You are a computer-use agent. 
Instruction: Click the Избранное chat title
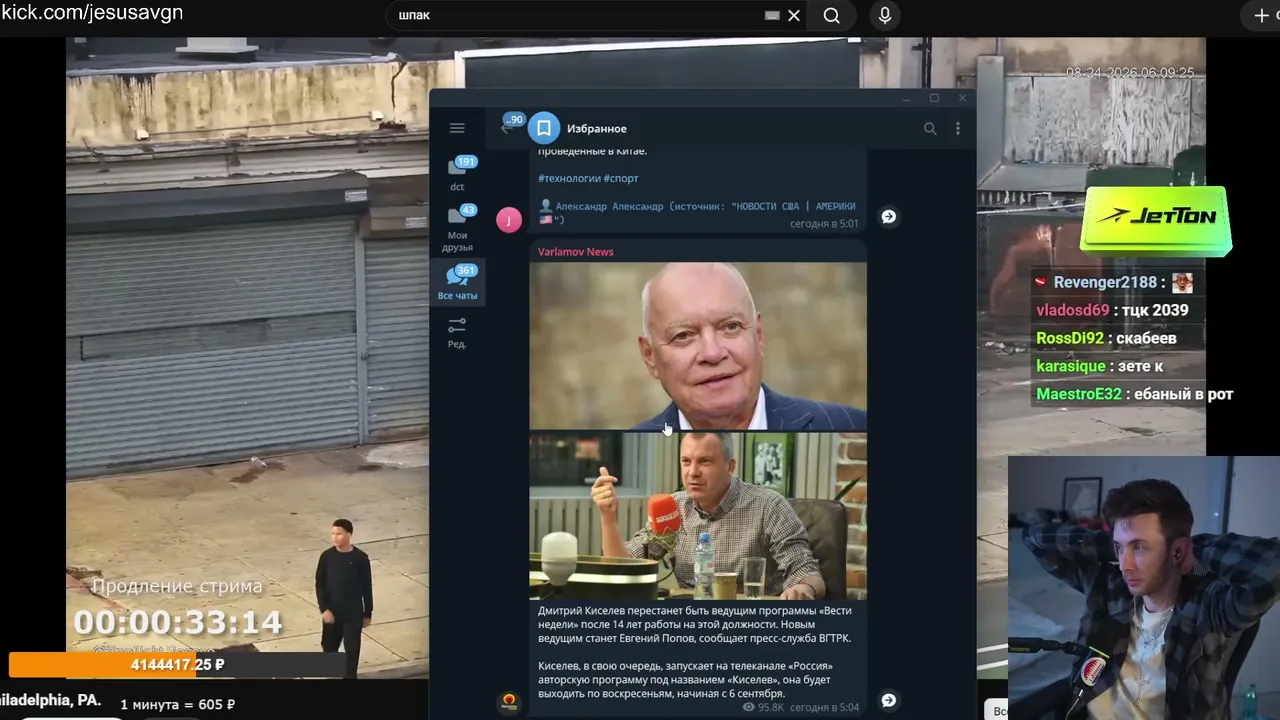(597, 129)
